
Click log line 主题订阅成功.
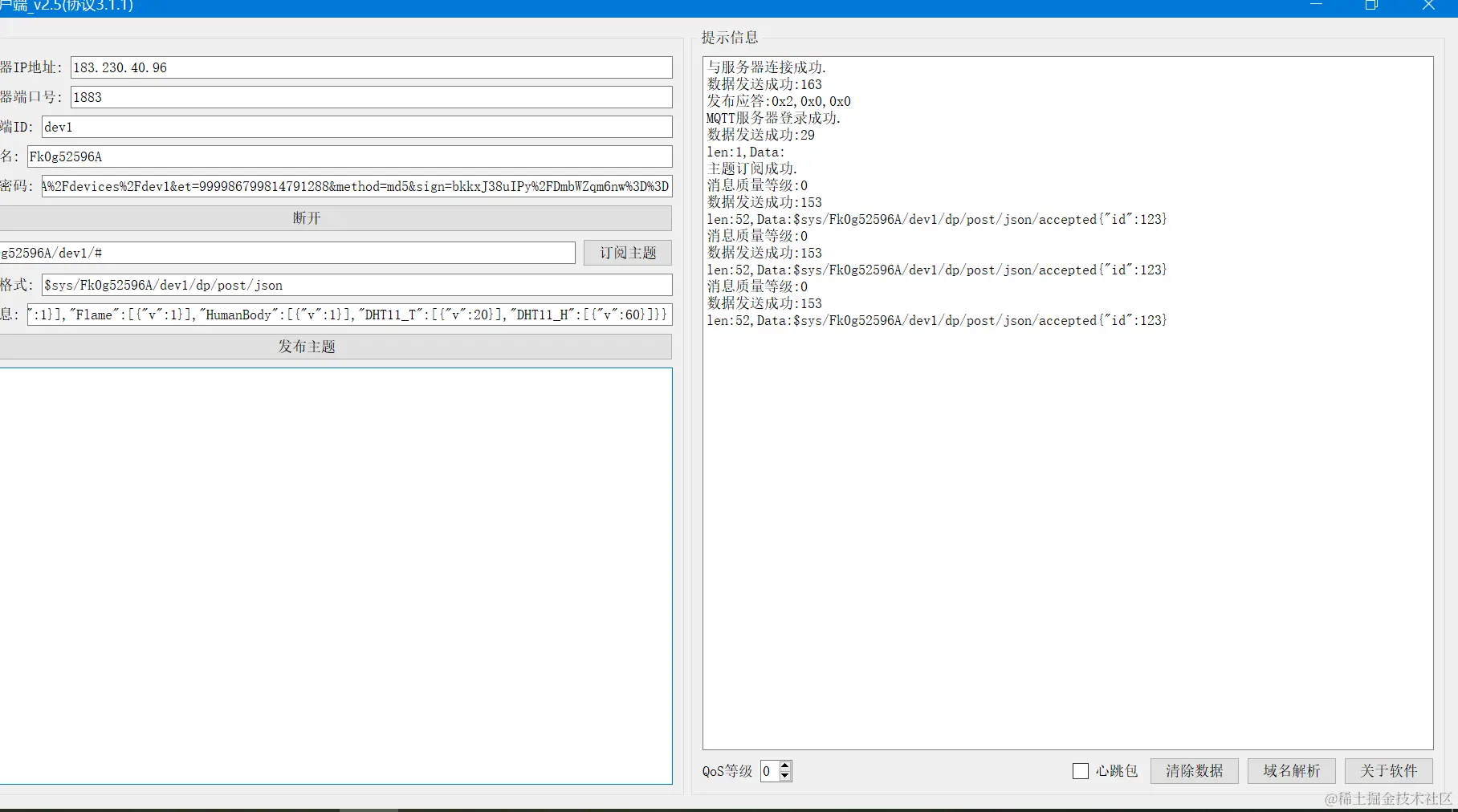click(752, 168)
